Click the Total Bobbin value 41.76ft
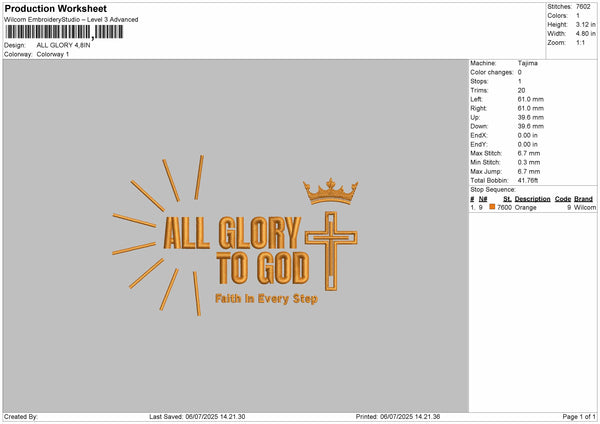 point(528,180)
